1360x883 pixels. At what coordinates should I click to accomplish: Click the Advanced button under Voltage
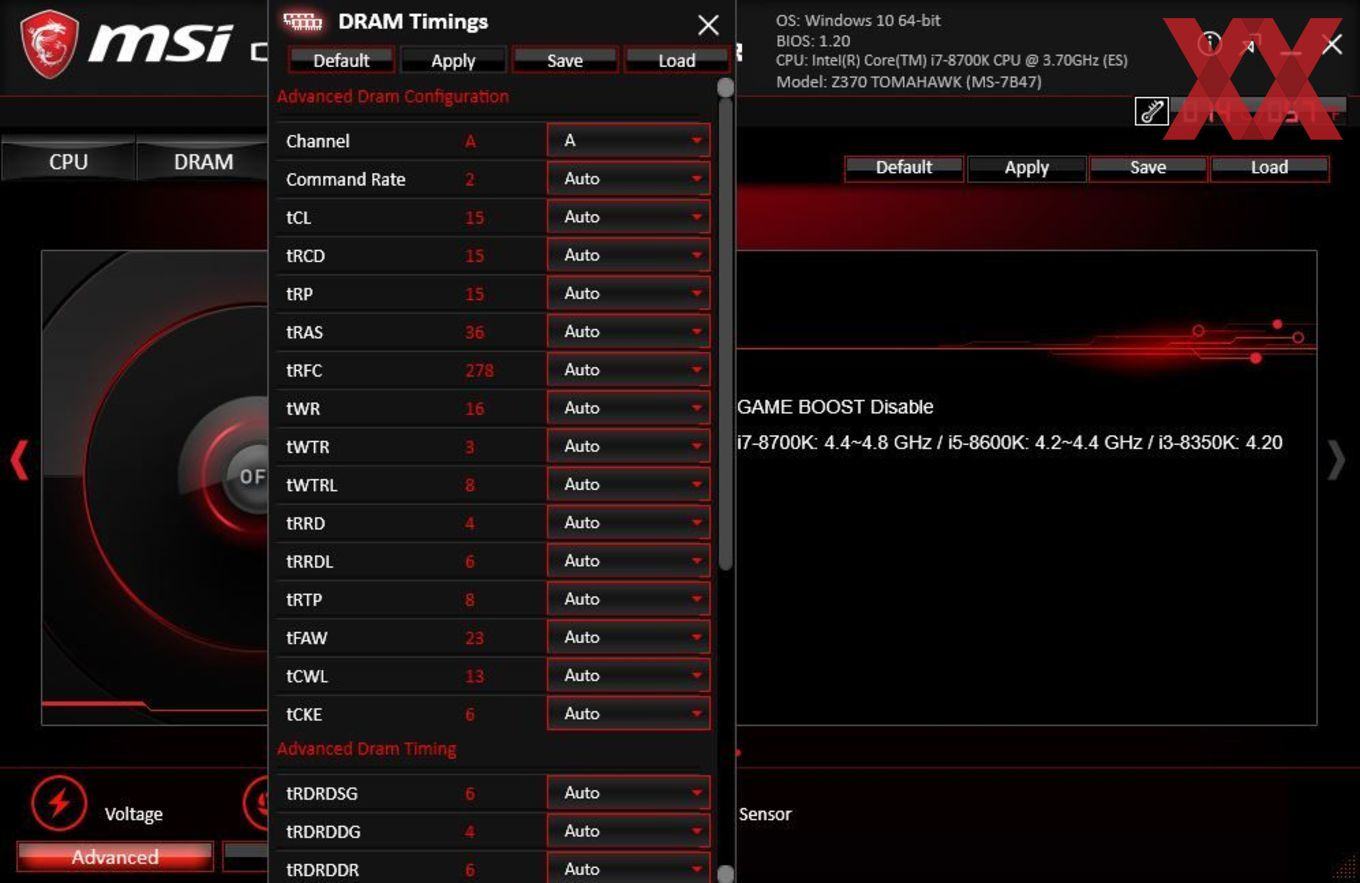point(115,857)
